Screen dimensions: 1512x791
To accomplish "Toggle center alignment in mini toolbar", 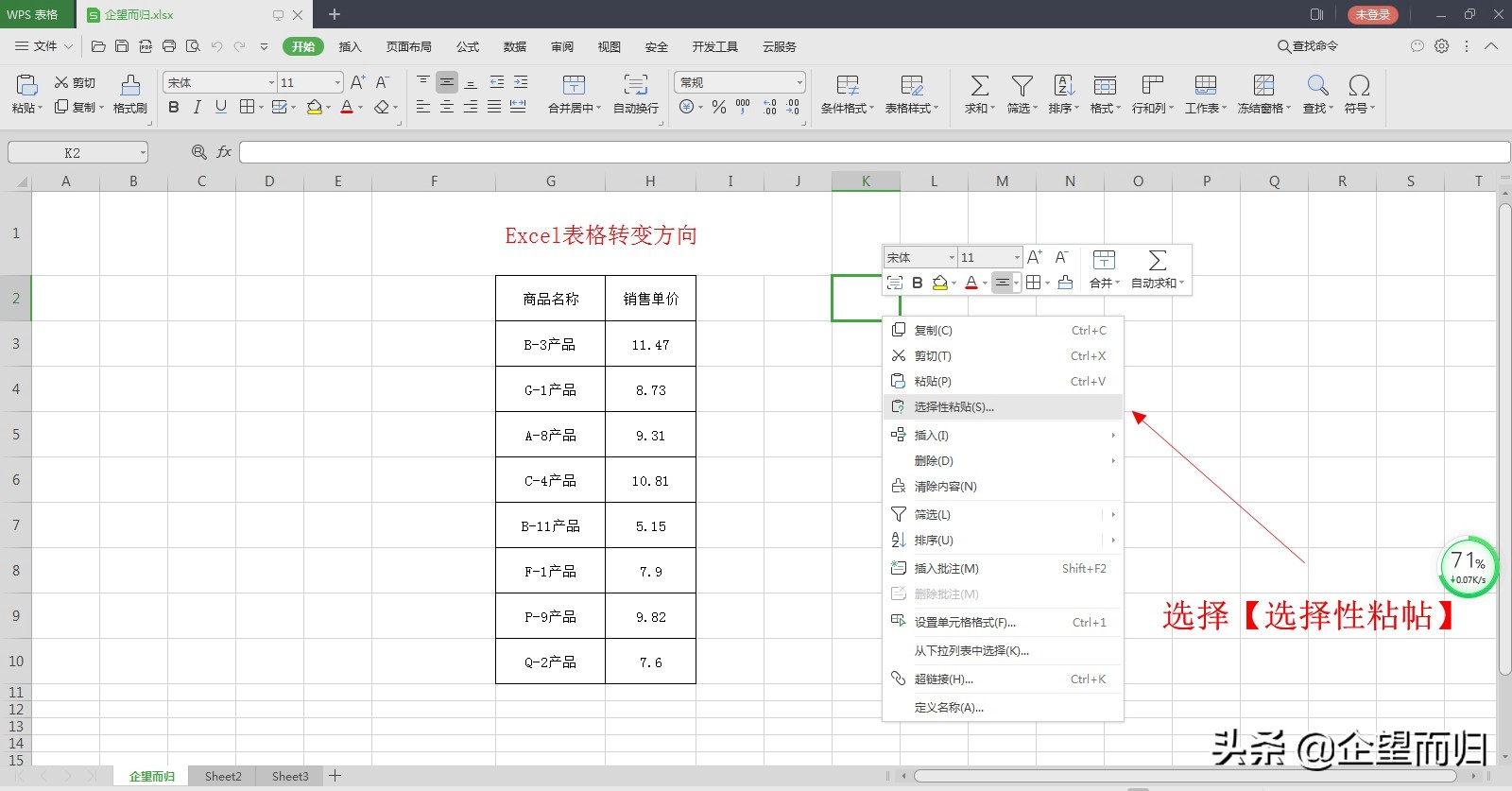I will click(1003, 283).
